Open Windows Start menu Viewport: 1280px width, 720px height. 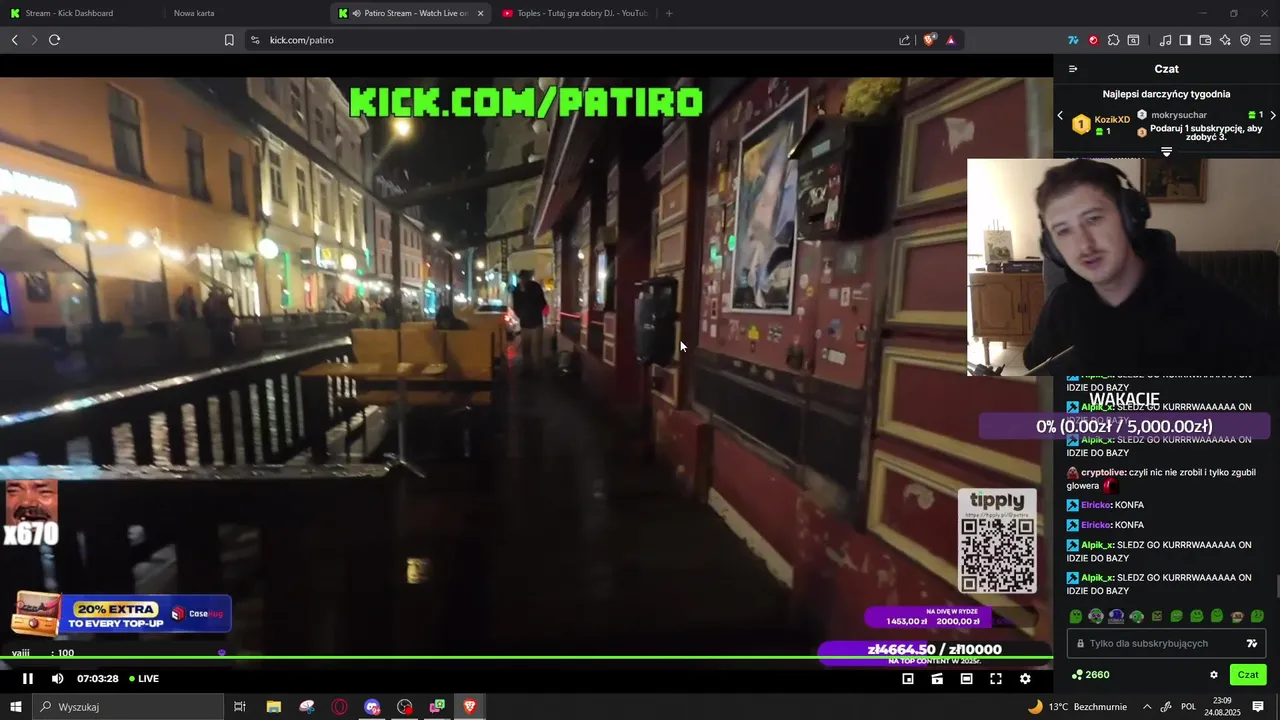click(x=16, y=707)
